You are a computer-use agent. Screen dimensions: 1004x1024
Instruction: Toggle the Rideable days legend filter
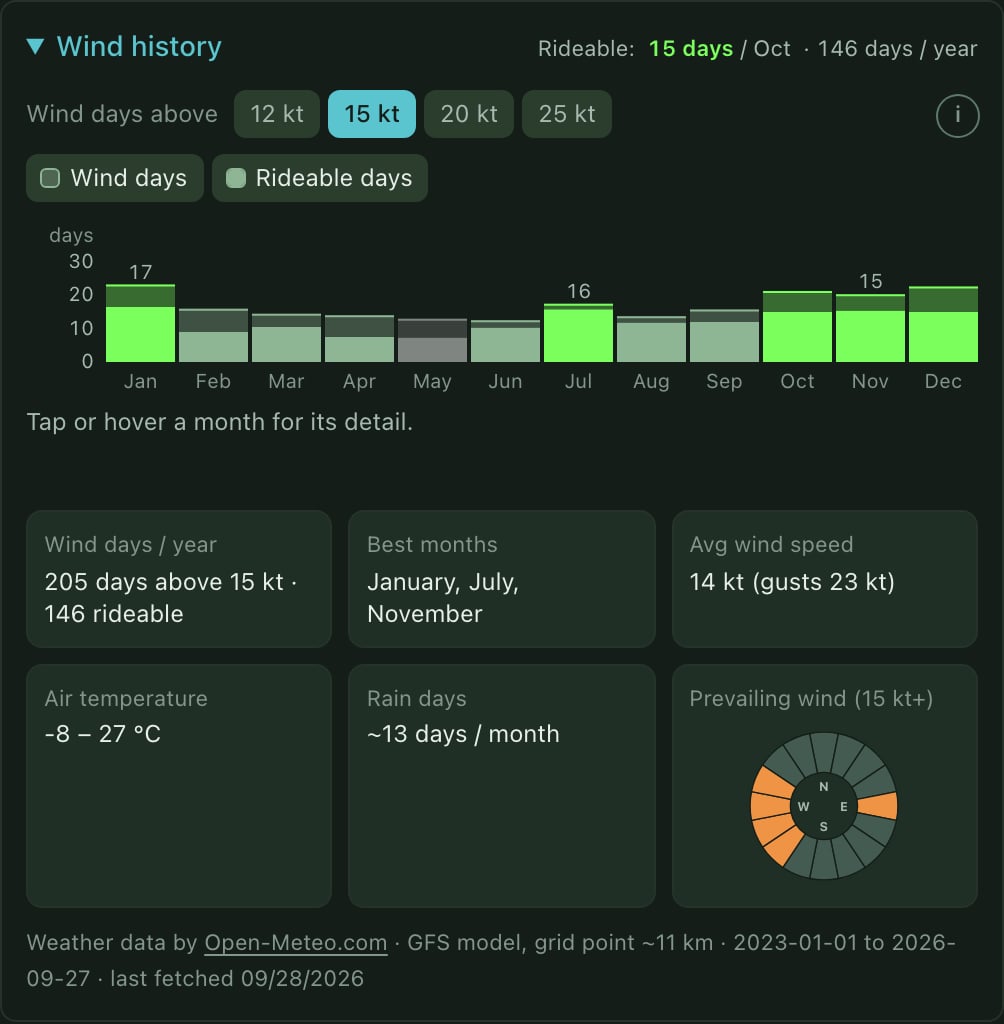tap(320, 178)
